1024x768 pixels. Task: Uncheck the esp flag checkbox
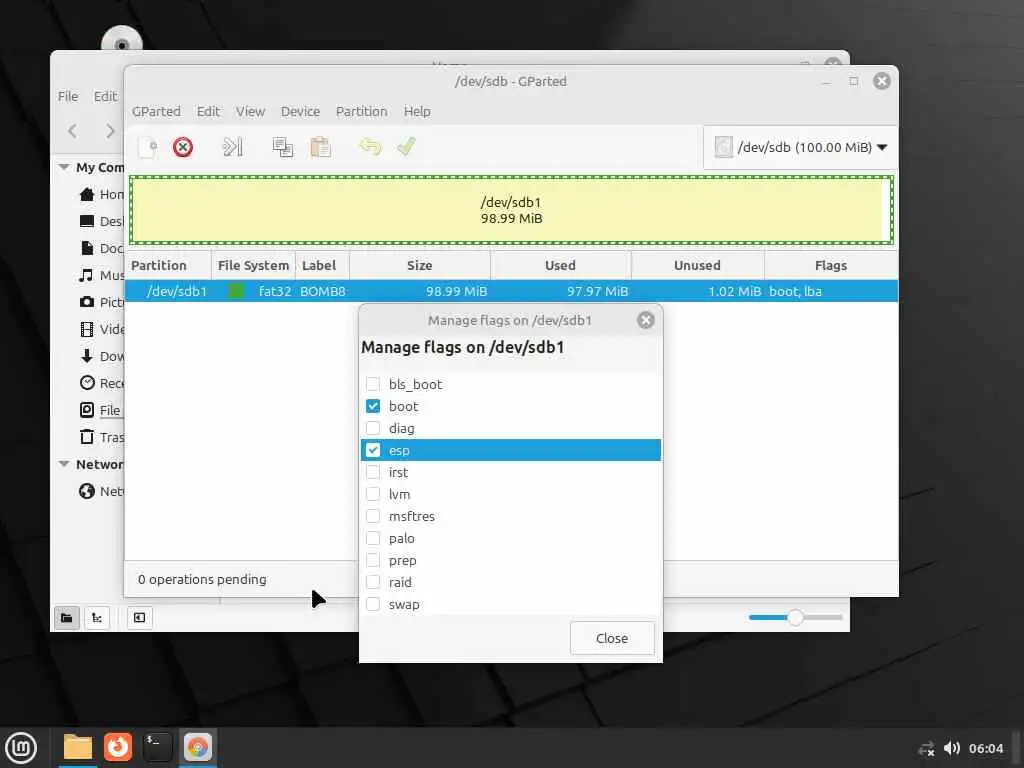(373, 450)
